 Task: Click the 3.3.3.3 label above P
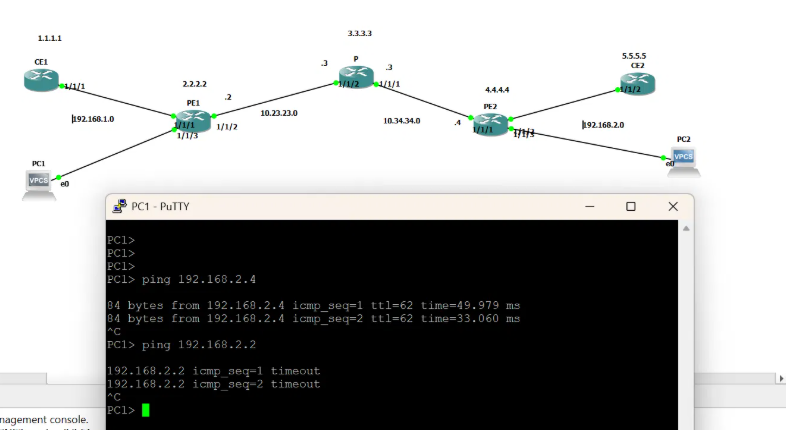pyautogui.click(x=360, y=34)
